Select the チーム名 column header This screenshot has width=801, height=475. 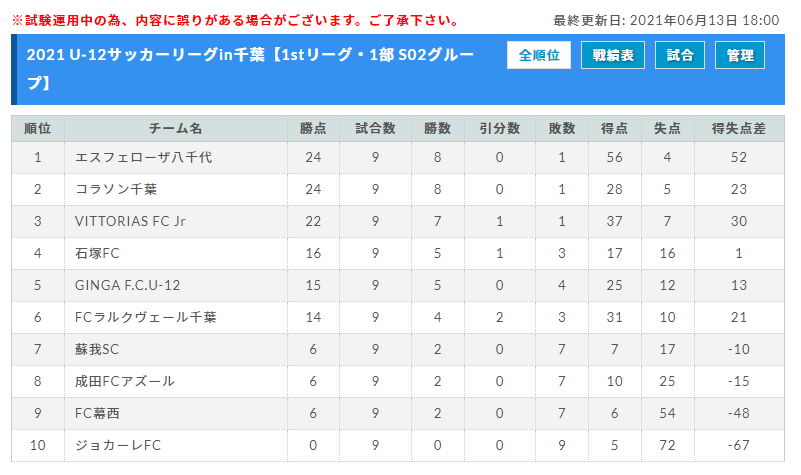tap(176, 129)
